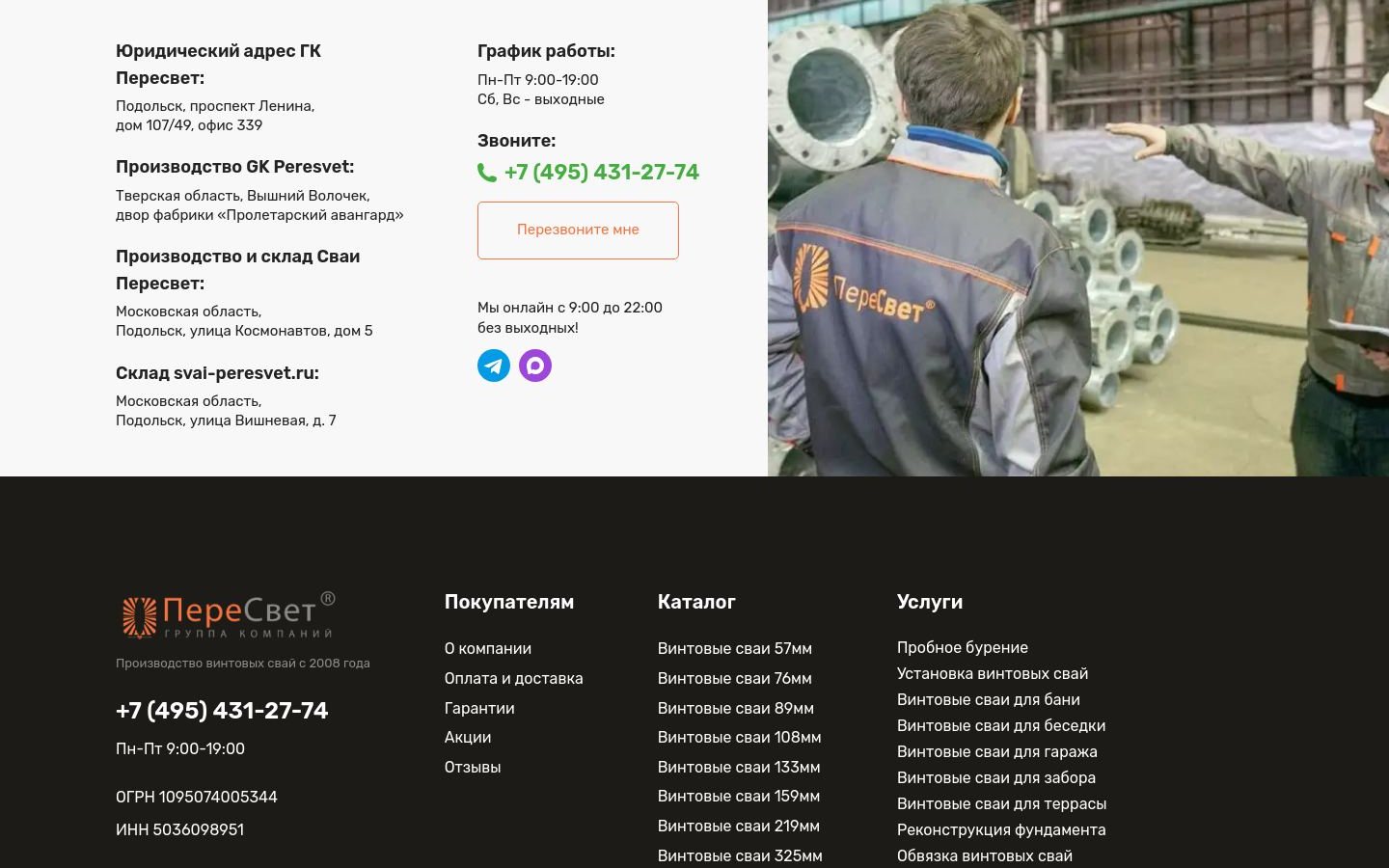The image size is (1389, 868).
Task: Open 'Винтовые сваи для беседки' link
Action: click(x=1001, y=726)
